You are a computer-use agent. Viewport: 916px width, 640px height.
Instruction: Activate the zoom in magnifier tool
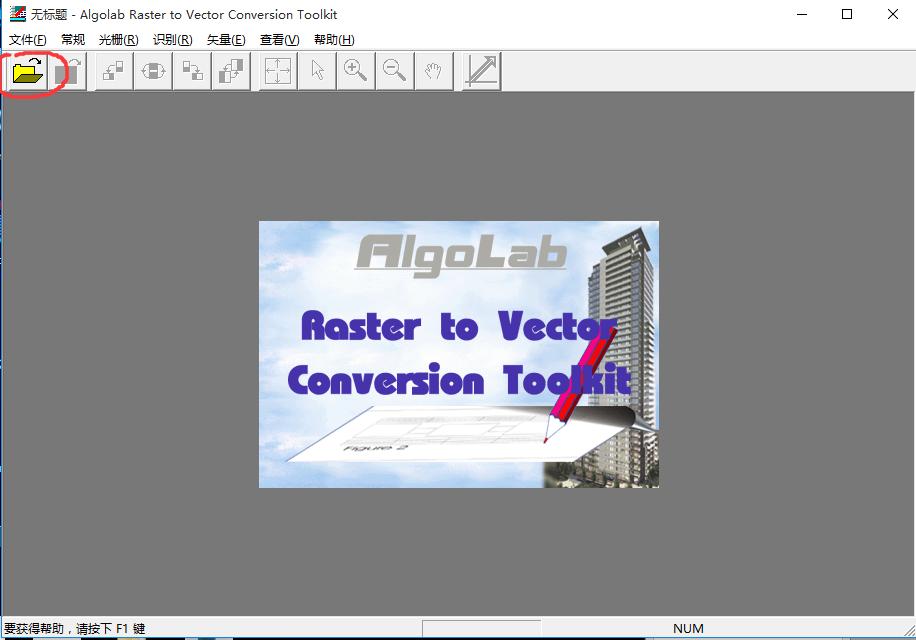[355, 70]
